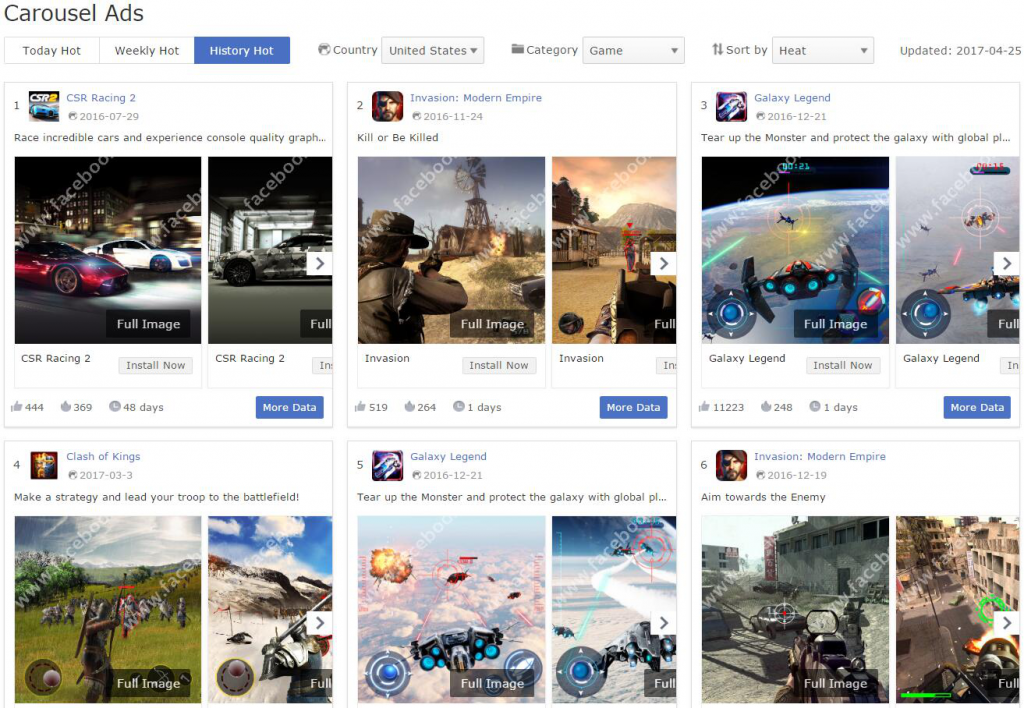The width and height of the screenshot is (1024, 708).
Task: Click the sort arrows icon beside Sort by
Action: (717, 49)
